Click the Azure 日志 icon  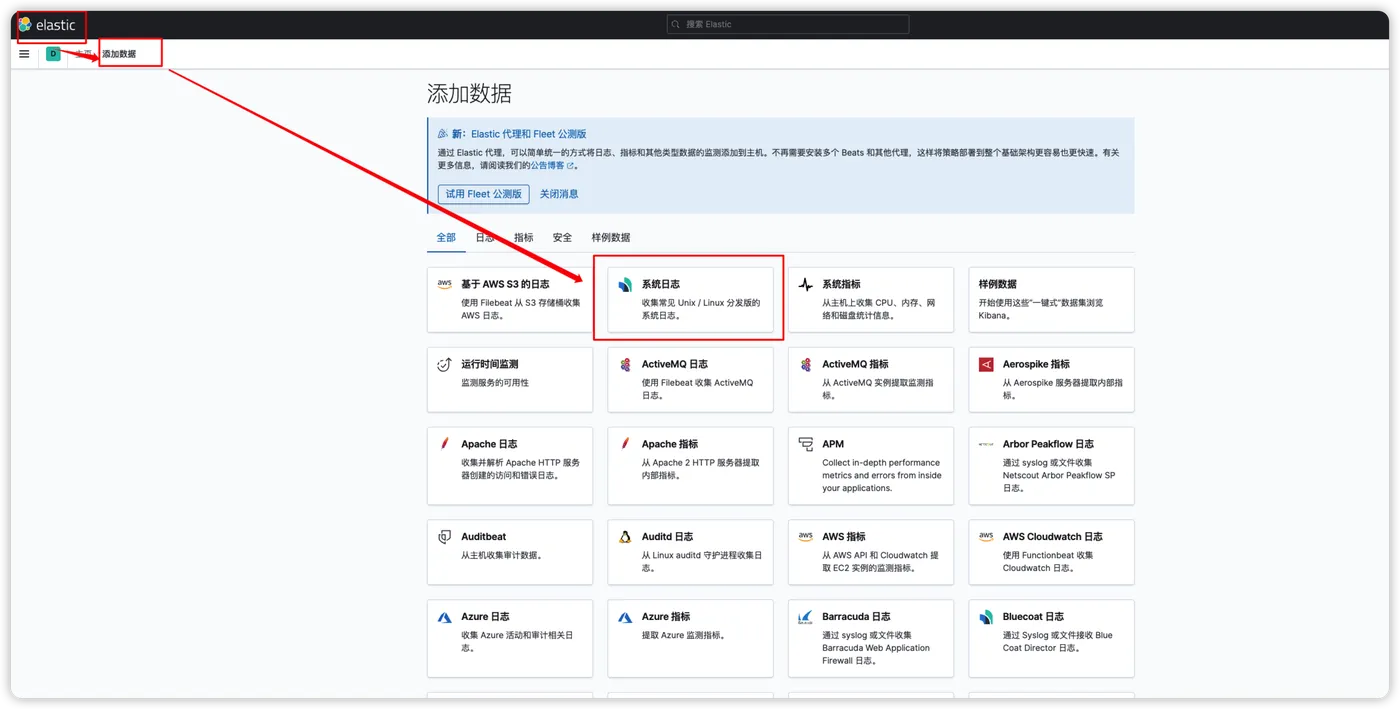[445, 618]
